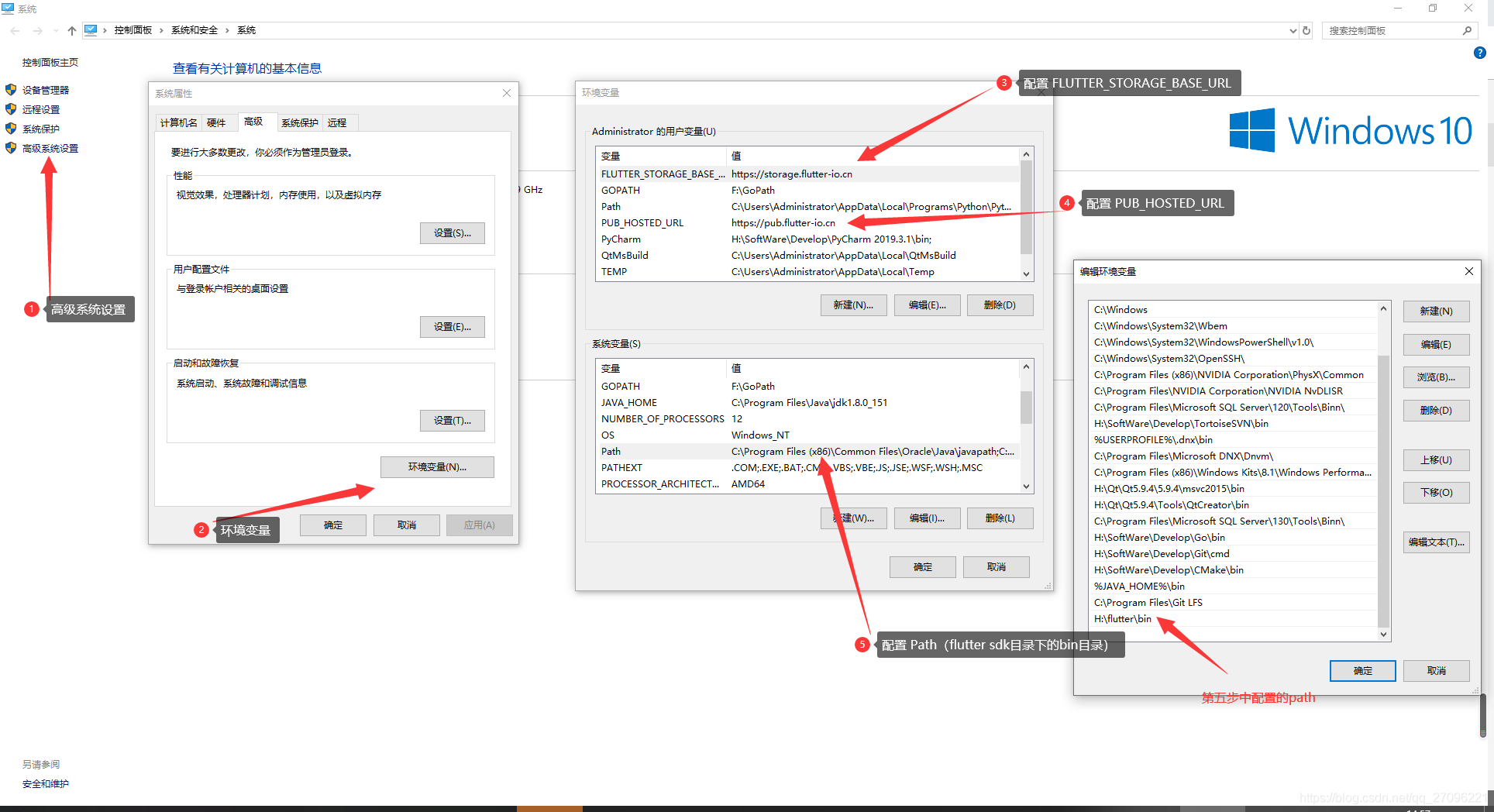Image resolution: width=1494 pixels, height=812 pixels.
Task: Click 上移(U) to move entry up
Action: pos(1436,459)
